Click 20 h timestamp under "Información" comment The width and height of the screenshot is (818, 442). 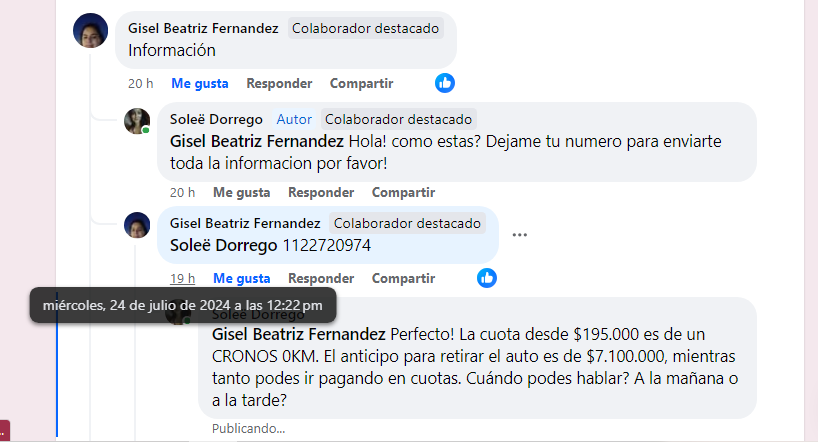pos(141,84)
